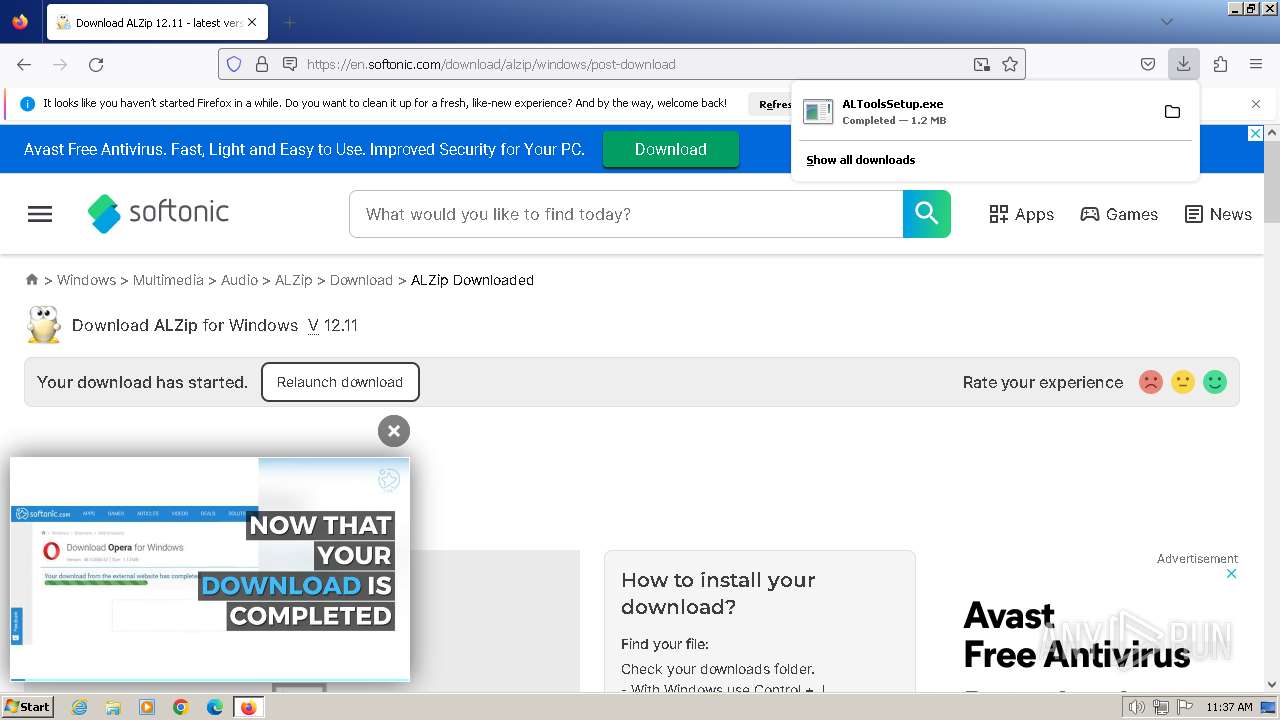Focus the Softonic search field
The height and width of the screenshot is (720, 1280).
click(x=626, y=214)
